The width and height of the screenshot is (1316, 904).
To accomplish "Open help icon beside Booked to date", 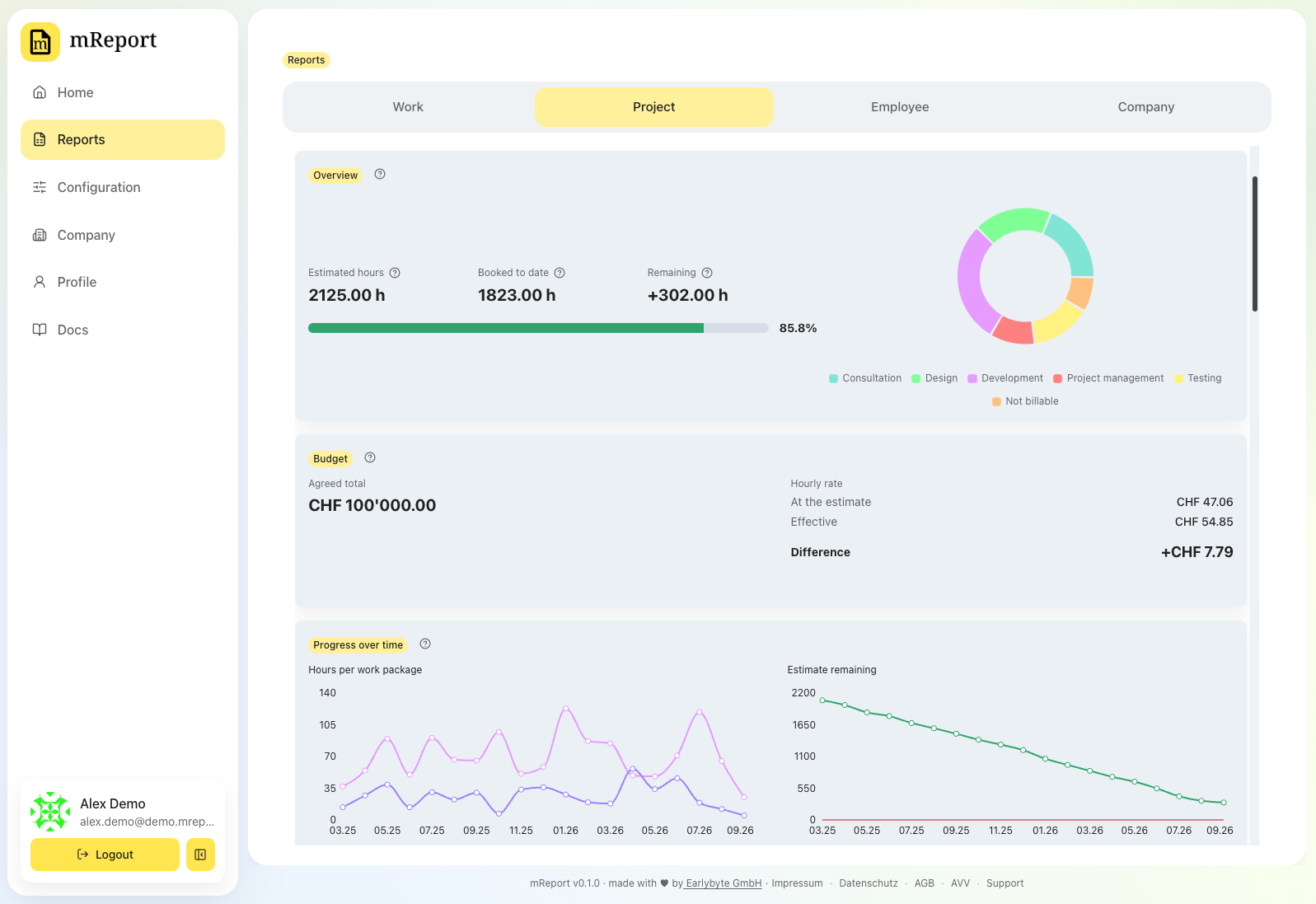I will (560, 273).
